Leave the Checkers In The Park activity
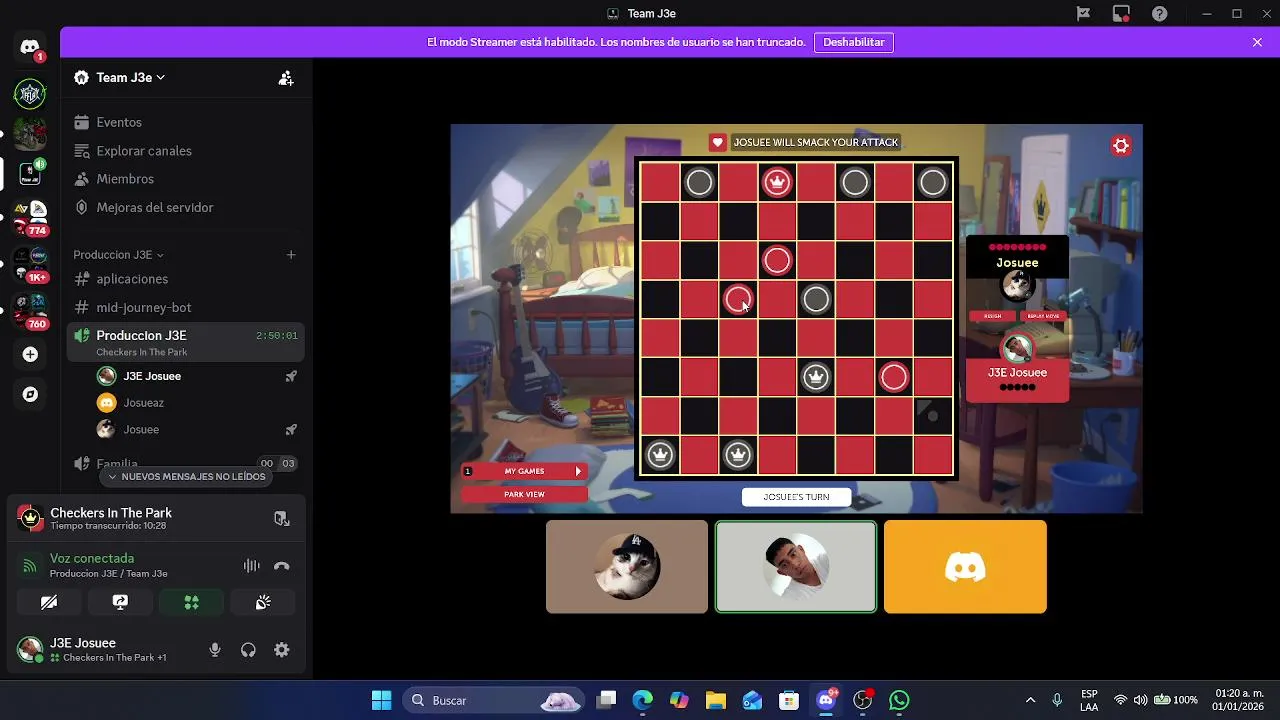 coord(282,518)
